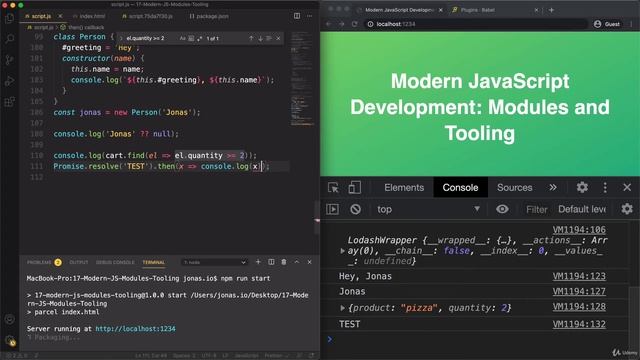640x360 pixels.
Task: Toggle Match Case in find widget
Action: [x=182, y=38]
